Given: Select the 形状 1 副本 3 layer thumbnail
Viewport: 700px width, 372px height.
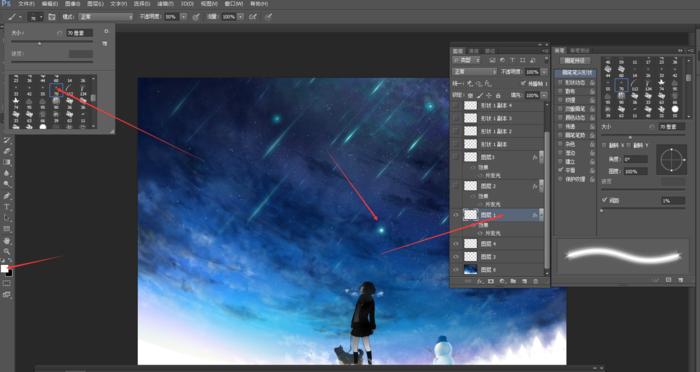Looking at the screenshot, I should (x=471, y=118).
